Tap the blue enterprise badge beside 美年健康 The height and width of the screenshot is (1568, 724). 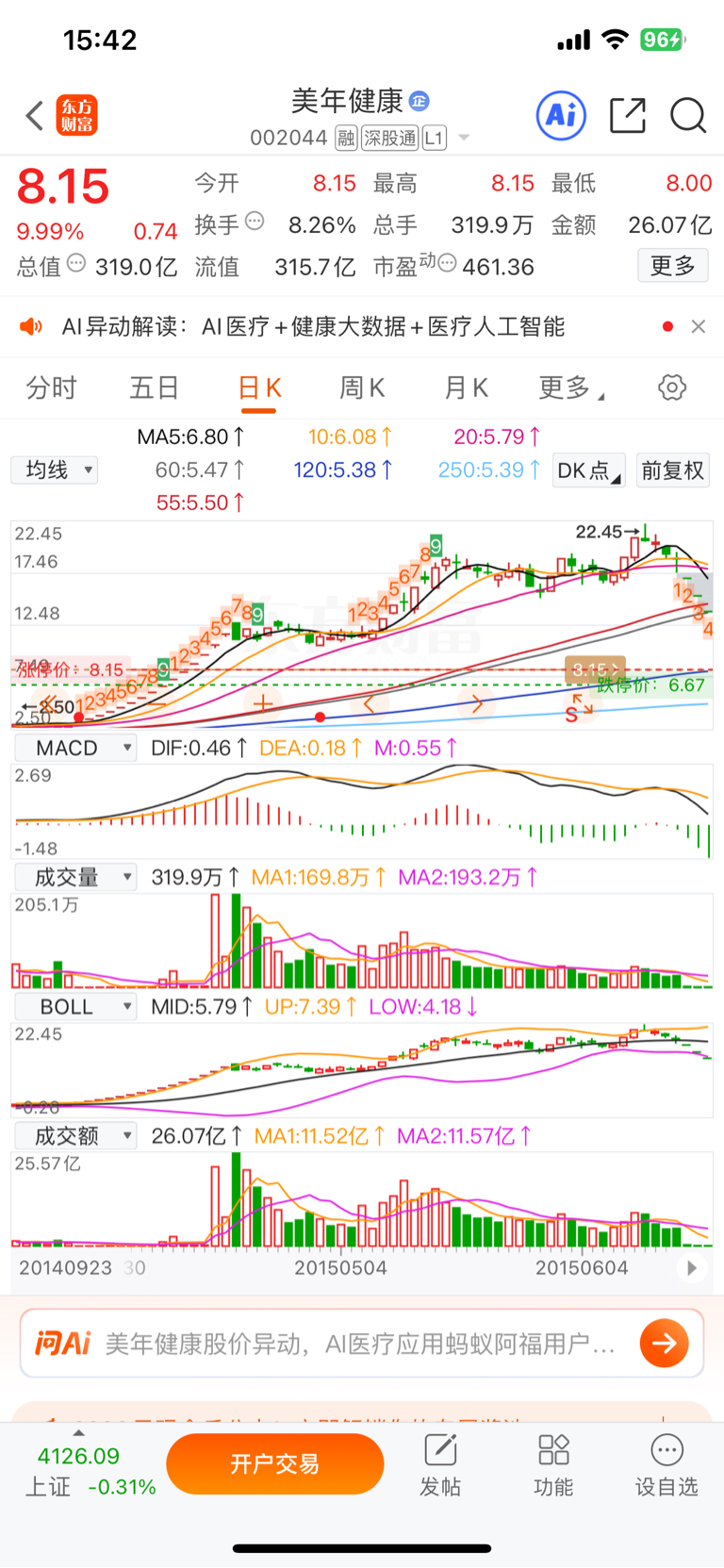(x=420, y=101)
